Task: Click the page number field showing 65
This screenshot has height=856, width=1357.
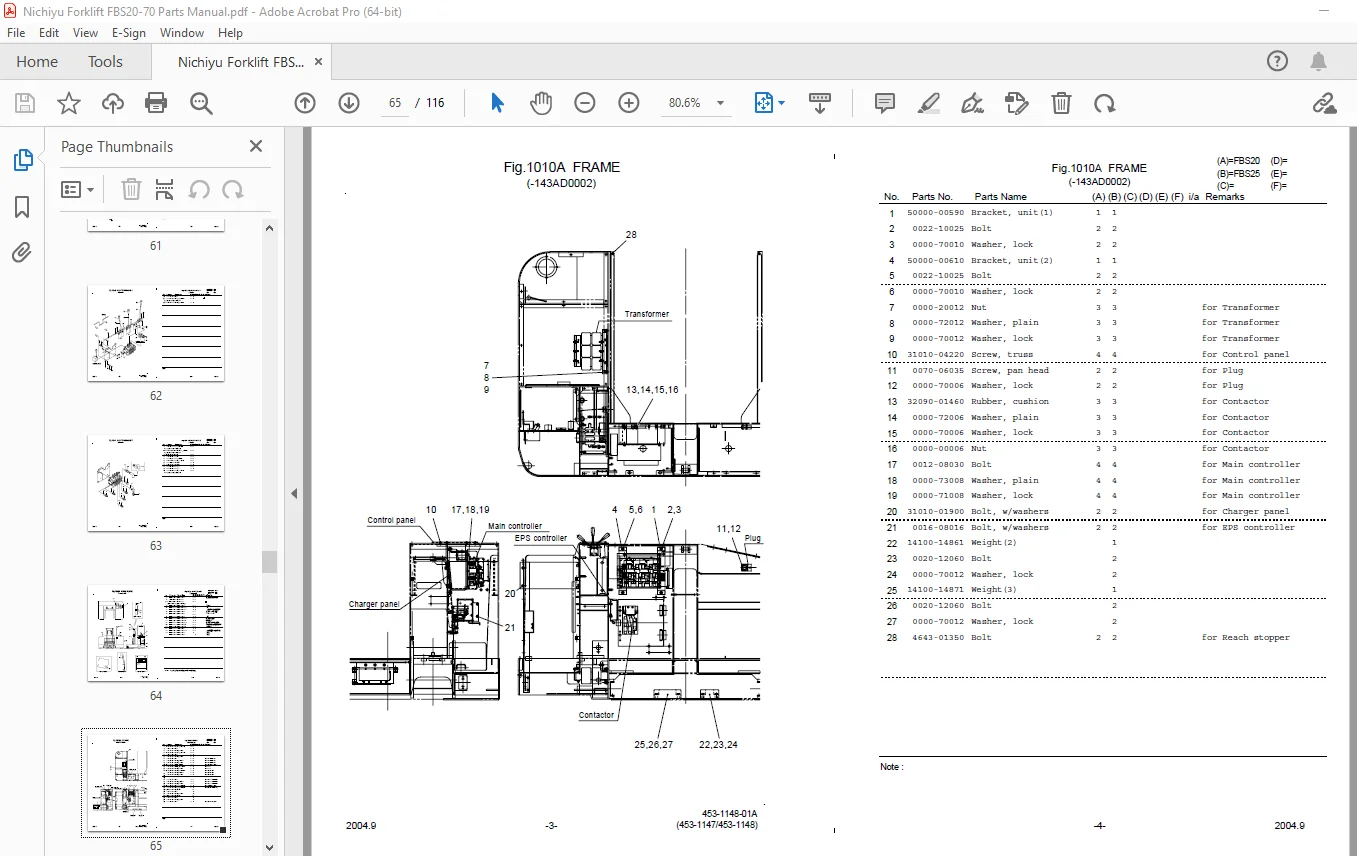Action: click(x=395, y=103)
